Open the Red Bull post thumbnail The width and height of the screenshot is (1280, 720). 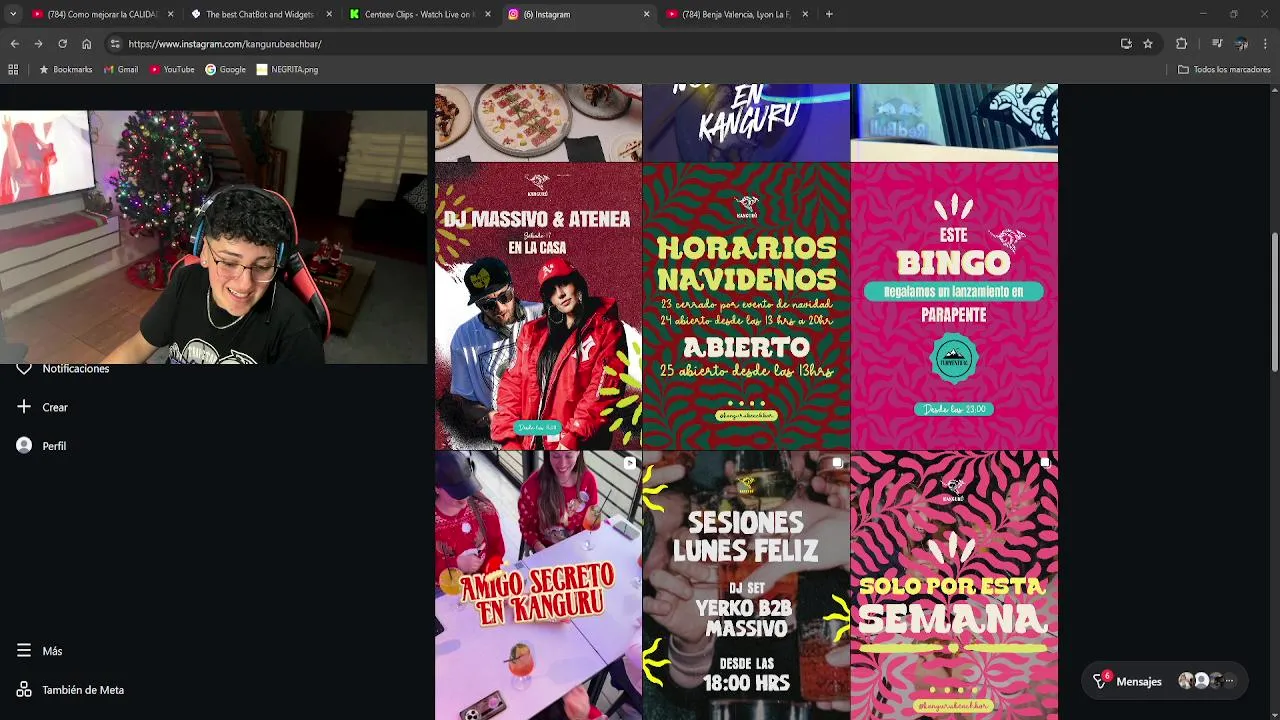[x=954, y=122]
